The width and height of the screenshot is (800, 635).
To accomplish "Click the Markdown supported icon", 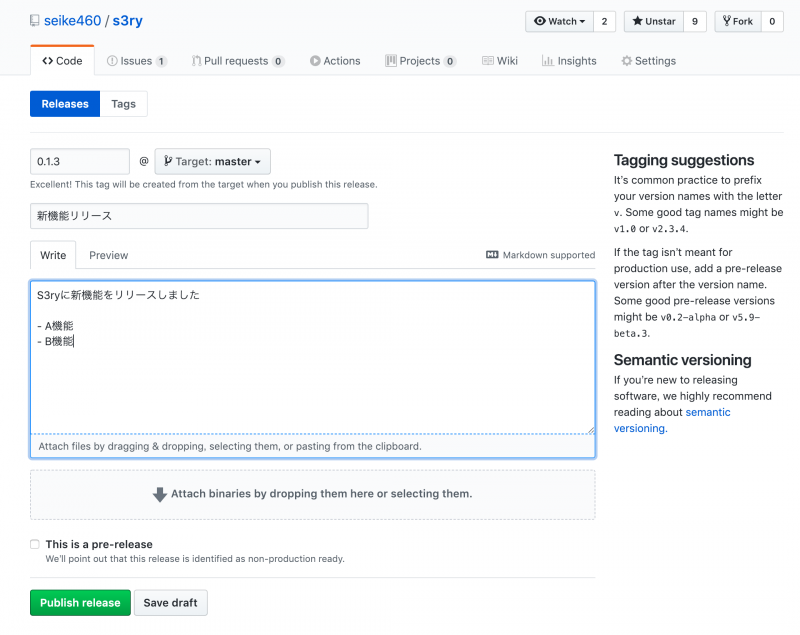I will click(492, 255).
